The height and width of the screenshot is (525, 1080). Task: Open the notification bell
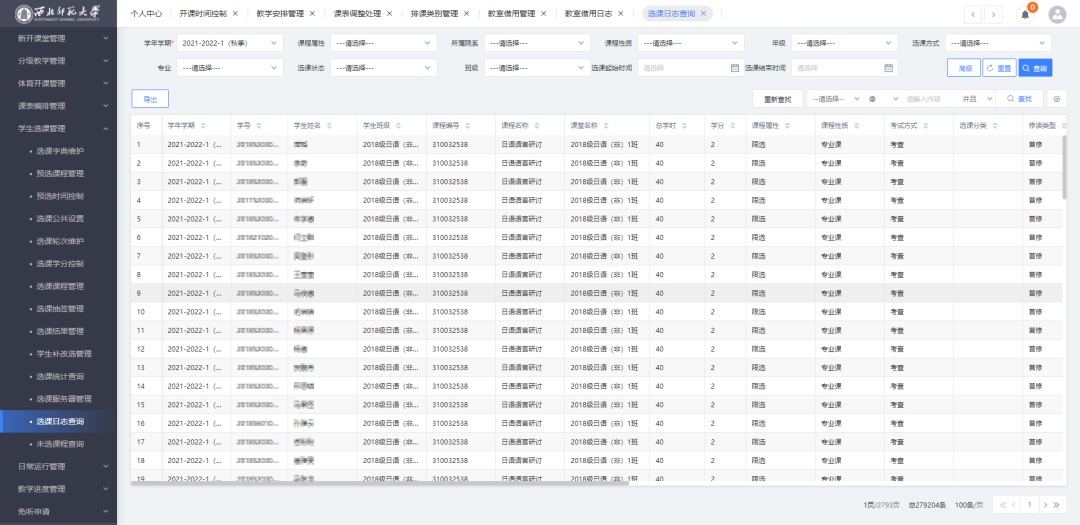pos(1025,14)
